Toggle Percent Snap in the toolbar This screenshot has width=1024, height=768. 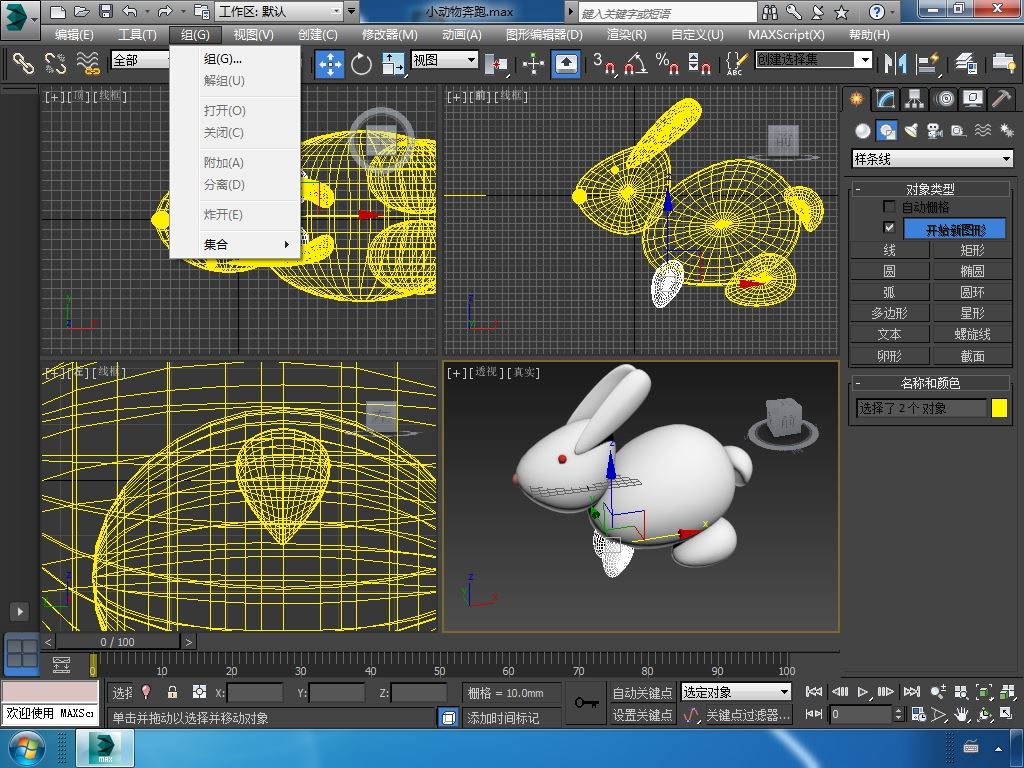coord(667,64)
